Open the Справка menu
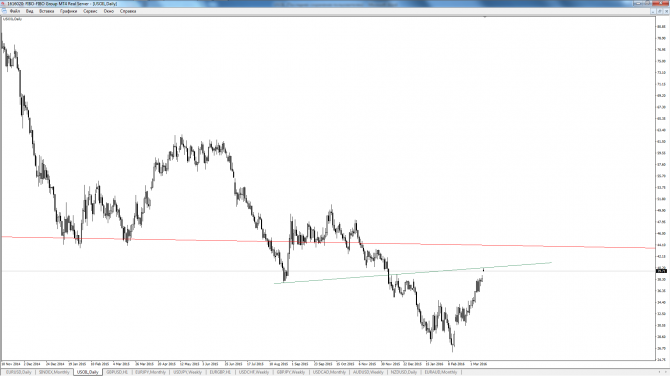This screenshot has width=670, height=376. pos(128,11)
